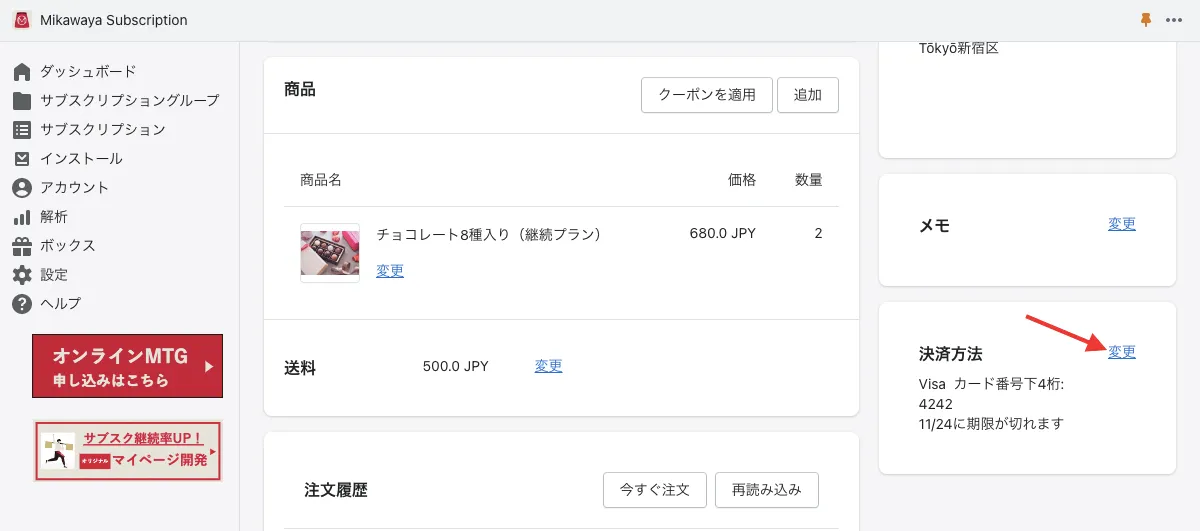Click the オンラインMTG banner

128,366
